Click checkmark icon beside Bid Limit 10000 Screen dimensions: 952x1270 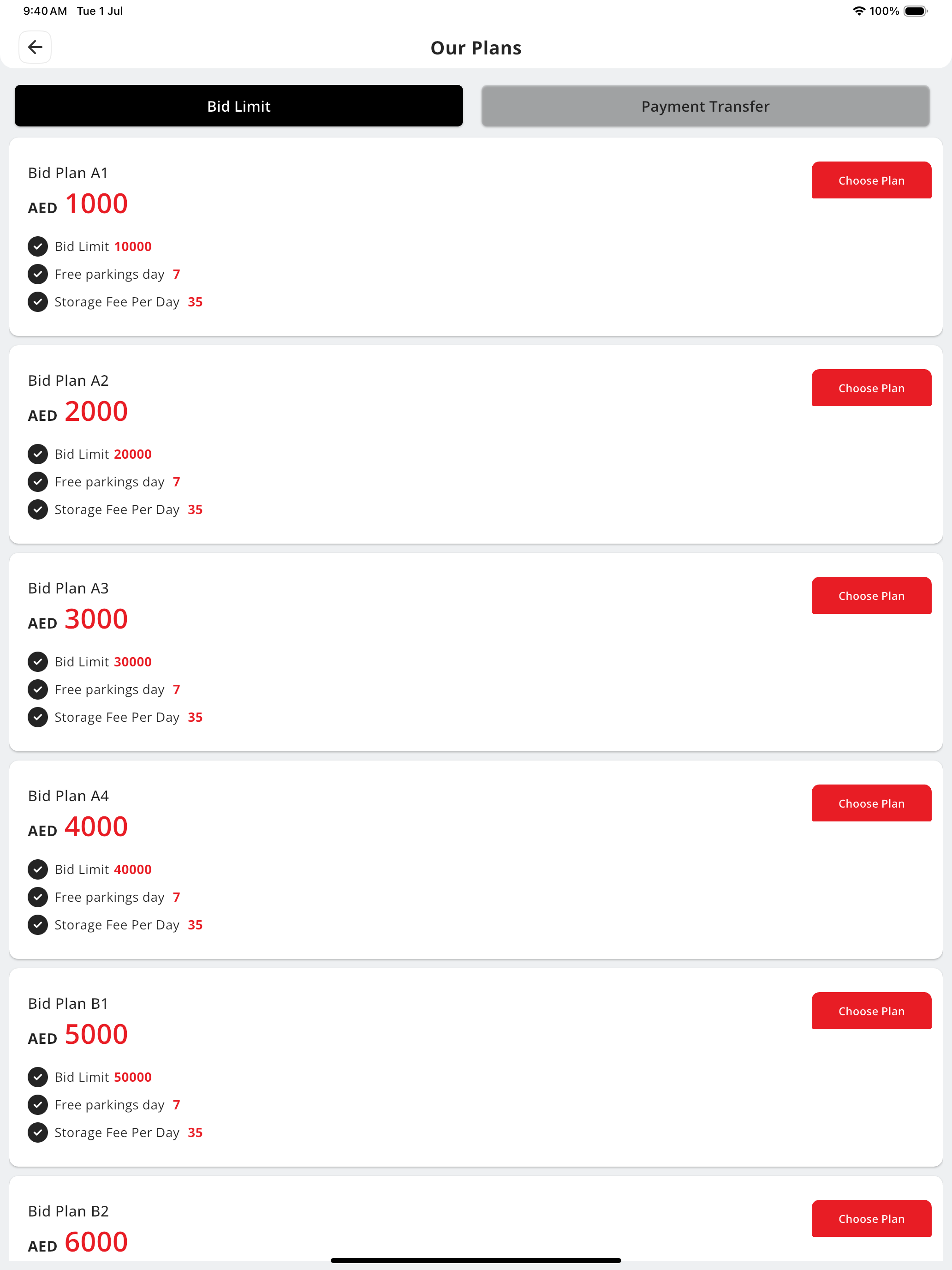pyautogui.click(x=38, y=246)
